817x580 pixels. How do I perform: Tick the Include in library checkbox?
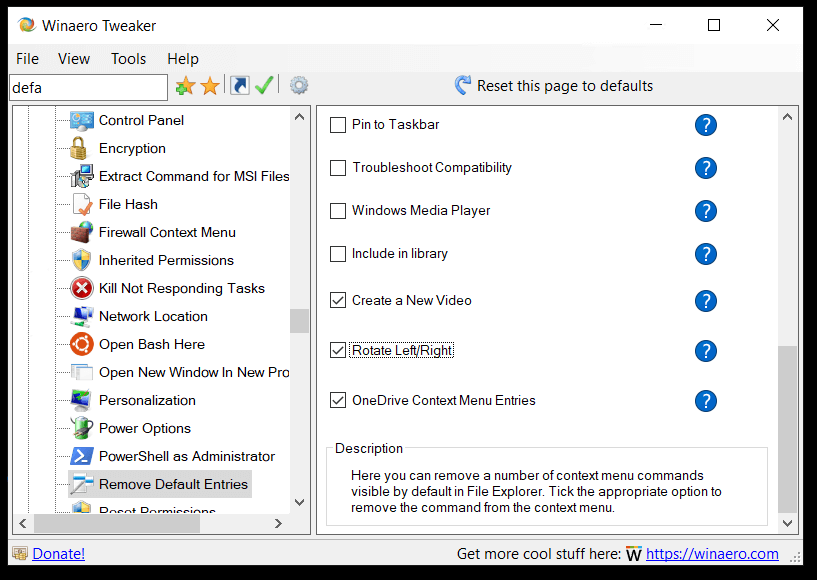coord(338,254)
